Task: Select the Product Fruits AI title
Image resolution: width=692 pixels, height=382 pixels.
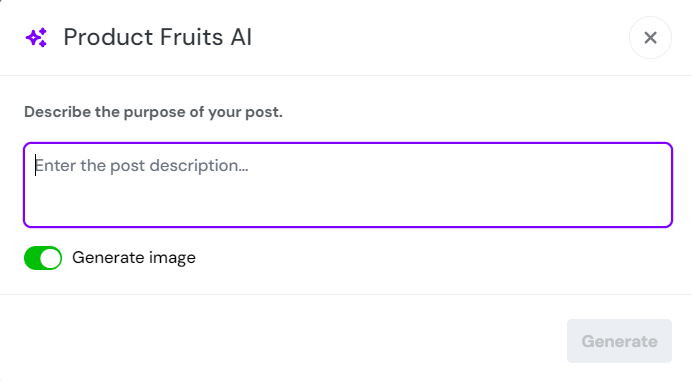Action: click(158, 37)
